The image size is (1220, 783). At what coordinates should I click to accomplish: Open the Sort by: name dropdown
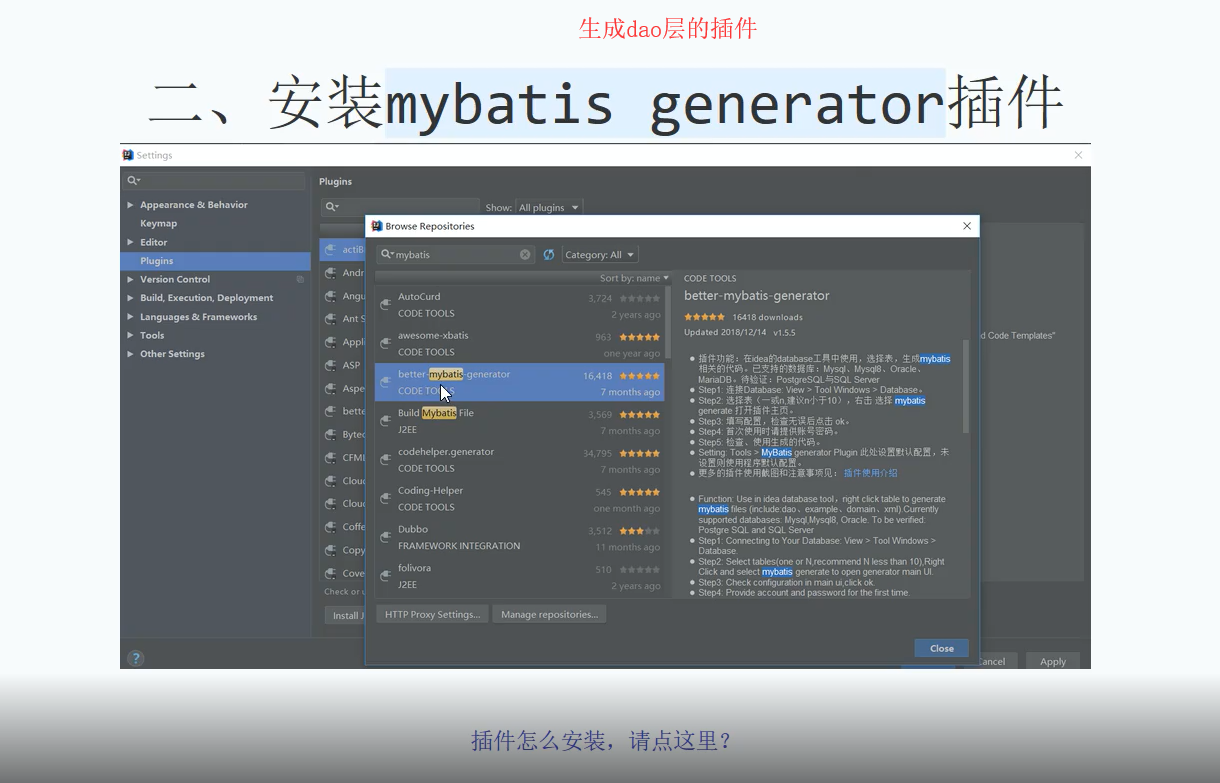click(635, 278)
